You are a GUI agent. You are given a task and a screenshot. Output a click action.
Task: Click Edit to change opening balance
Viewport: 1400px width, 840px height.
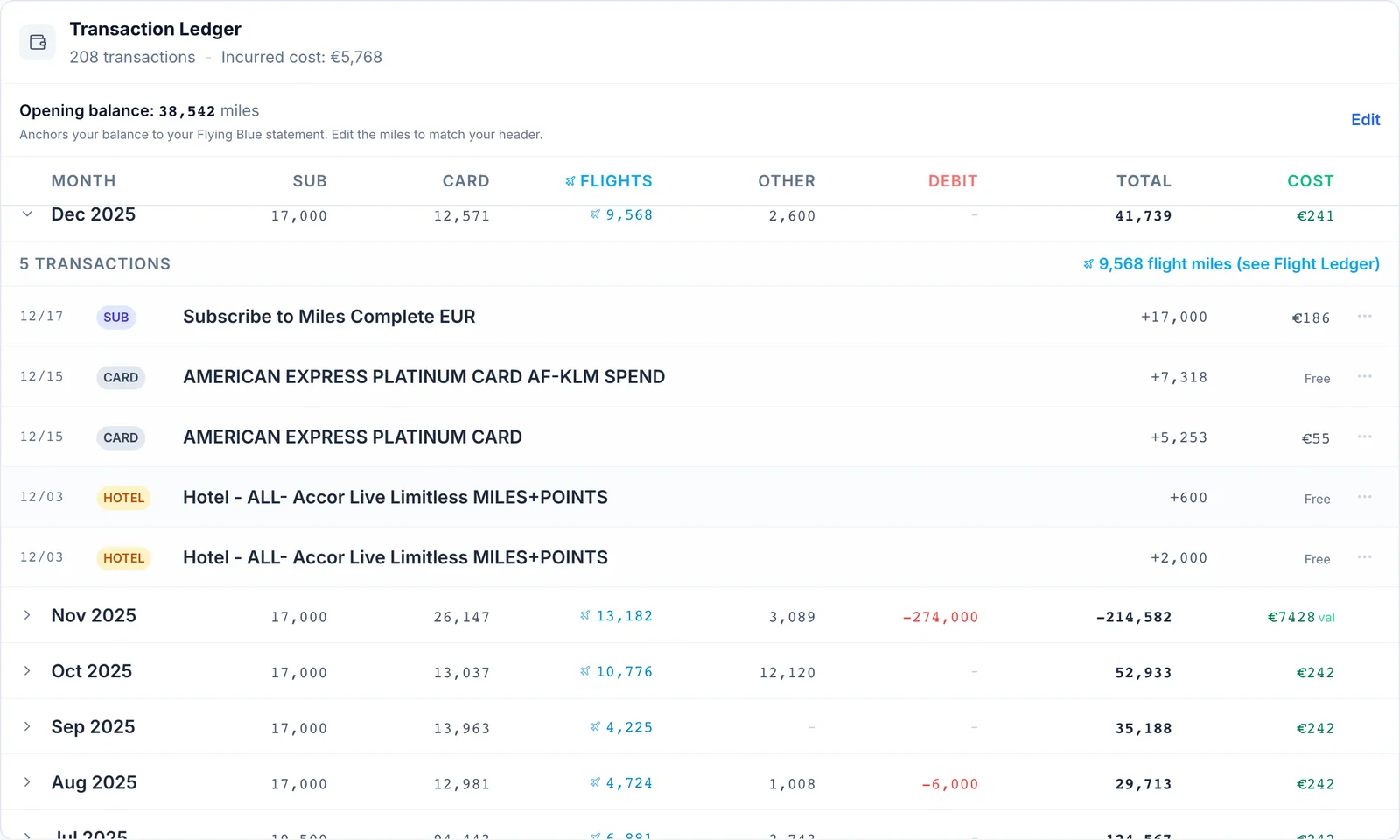point(1365,120)
